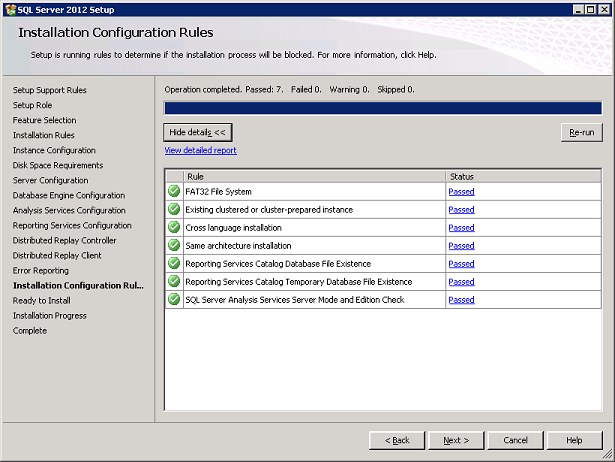Select Instance Configuration step

pyautogui.click(x=54, y=150)
